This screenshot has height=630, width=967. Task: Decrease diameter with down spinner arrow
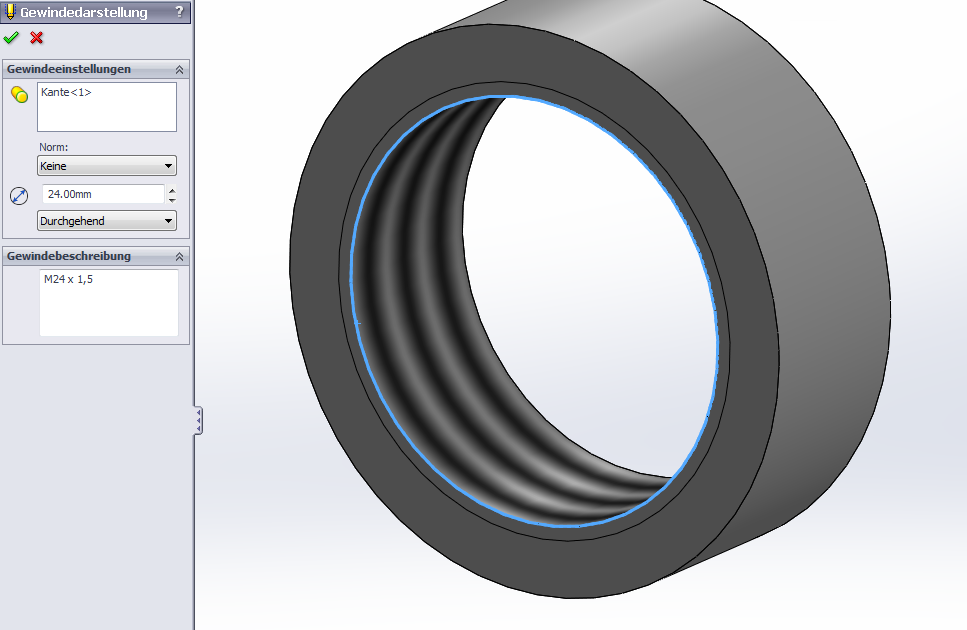tap(172, 200)
